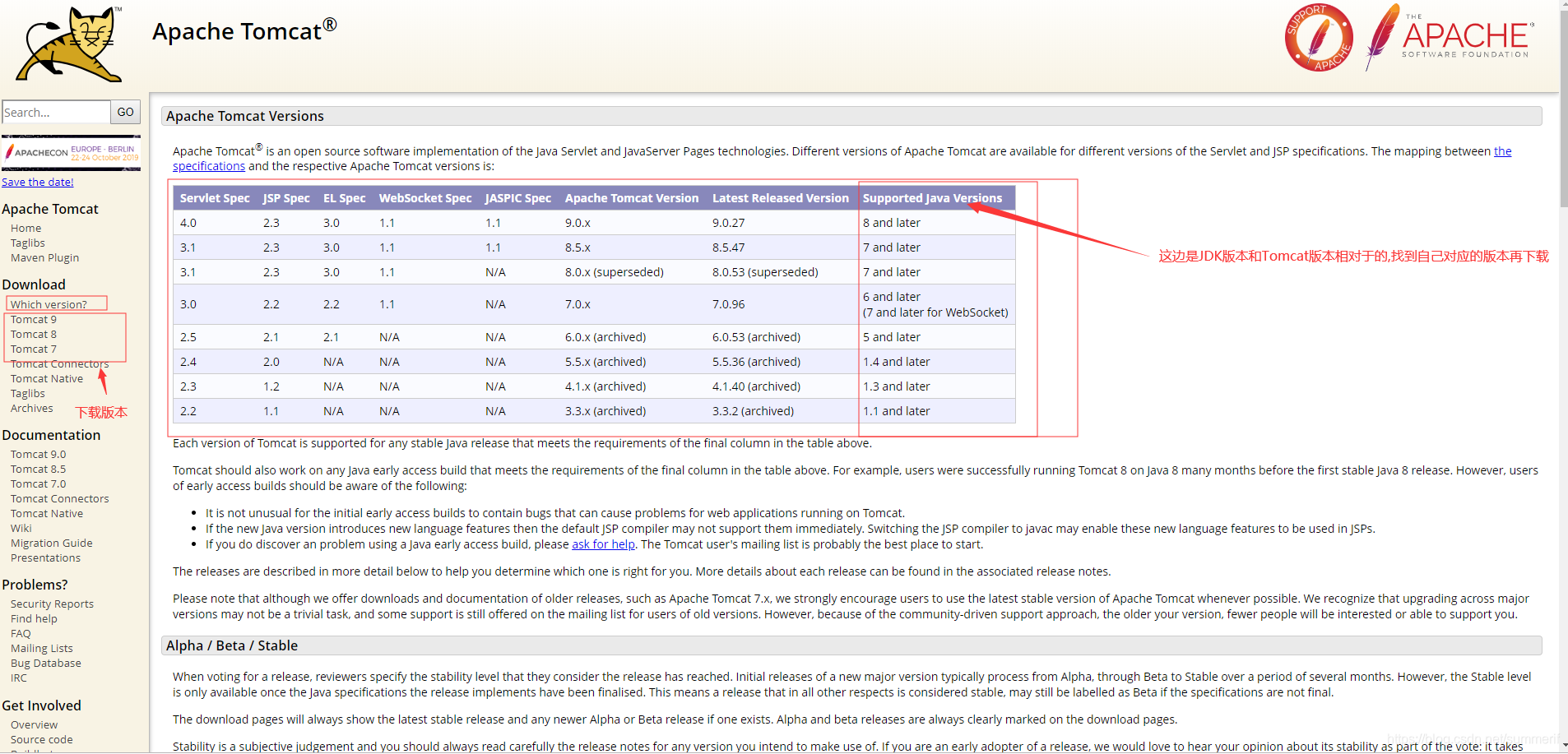
Task: Open Bug Database link
Action: coord(46,664)
